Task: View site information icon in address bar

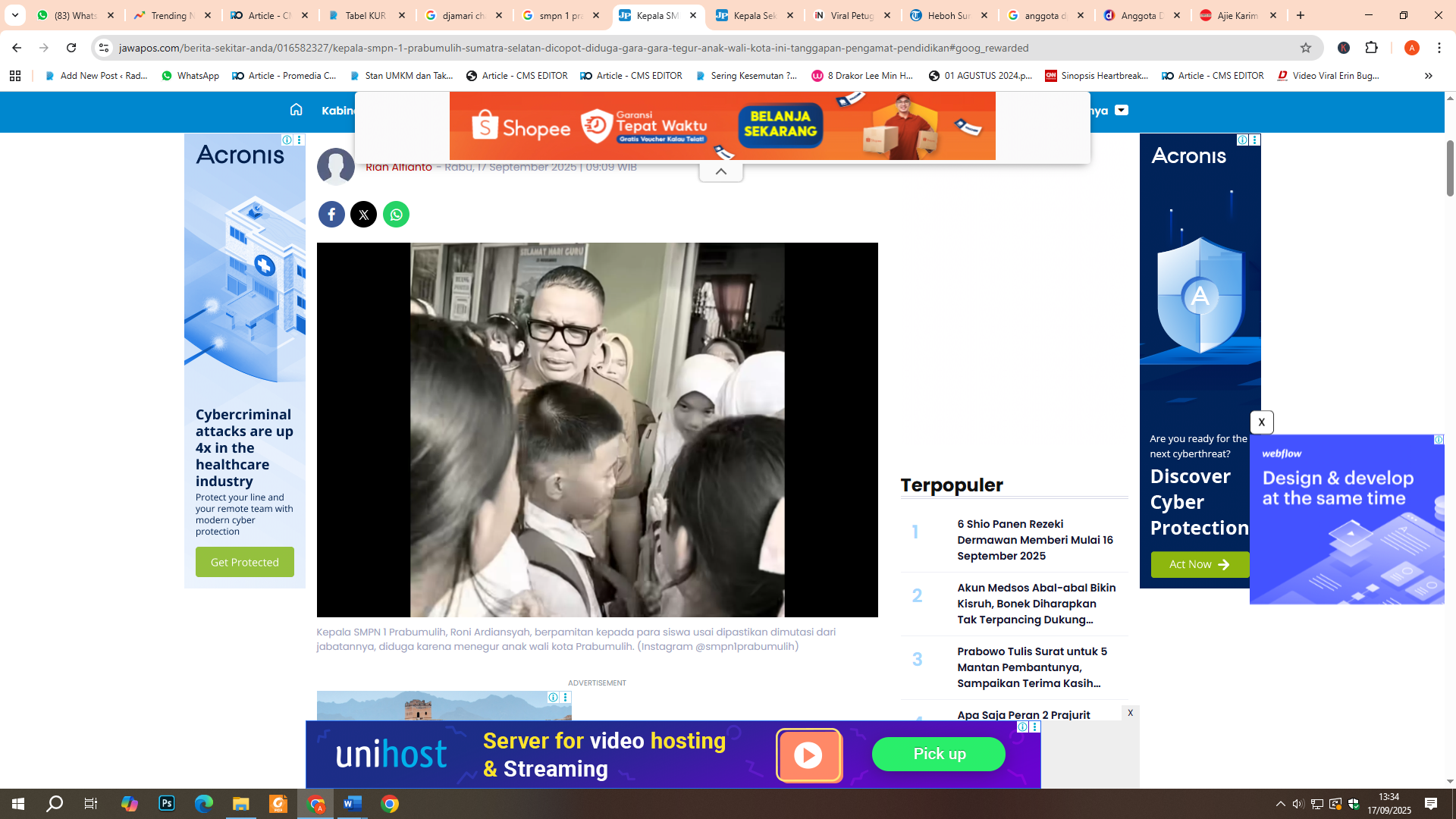Action: 104,48
